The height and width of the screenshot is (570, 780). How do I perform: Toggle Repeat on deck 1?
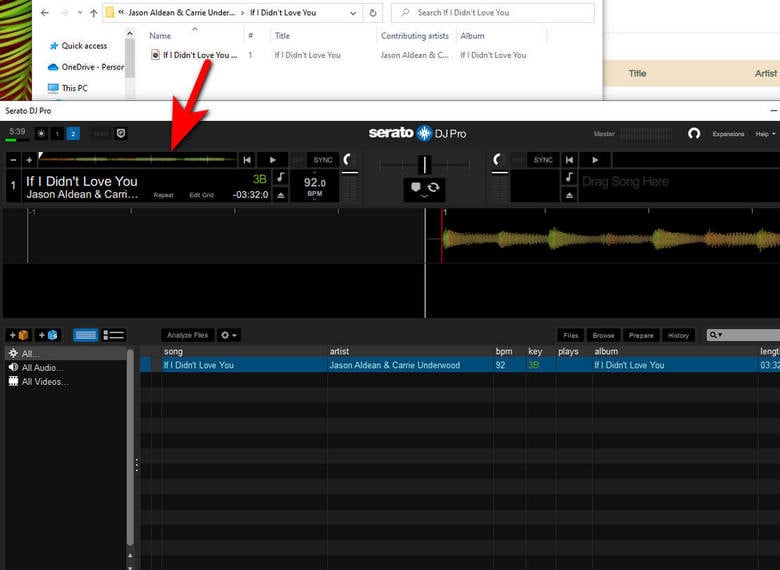[x=163, y=195]
